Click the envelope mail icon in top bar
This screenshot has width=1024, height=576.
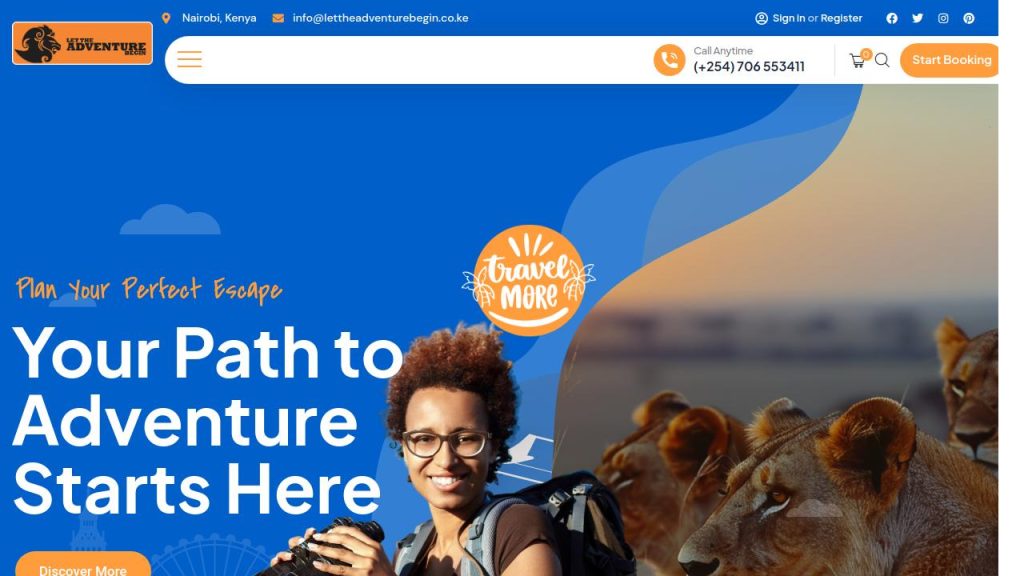(278, 18)
